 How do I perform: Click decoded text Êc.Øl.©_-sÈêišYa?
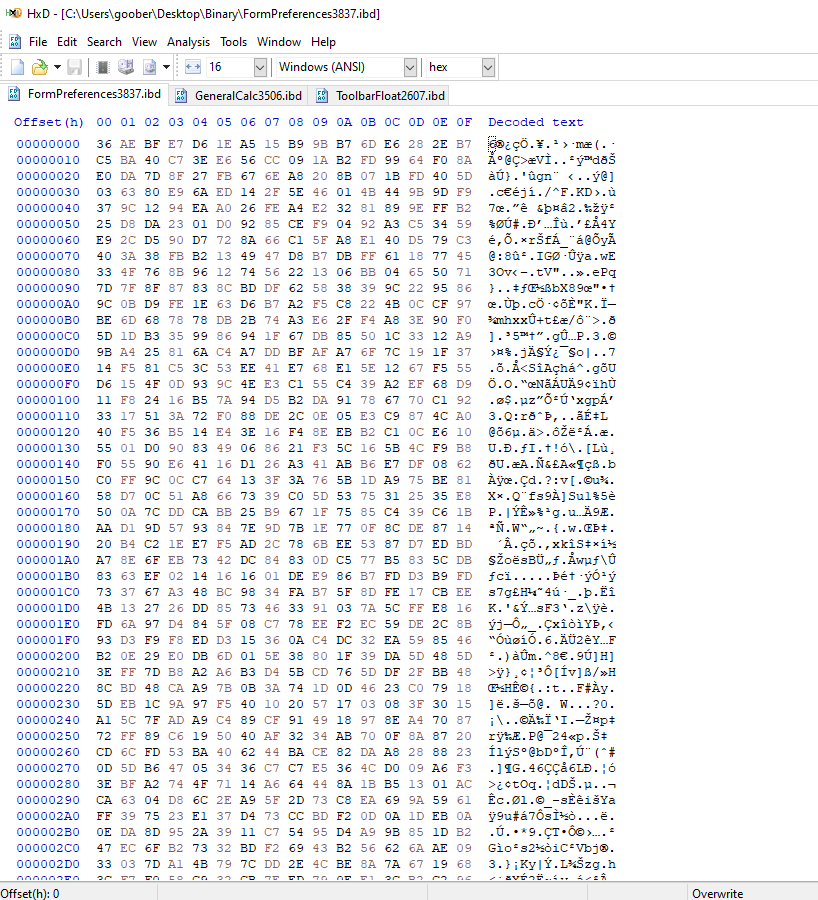click(x=552, y=800)
